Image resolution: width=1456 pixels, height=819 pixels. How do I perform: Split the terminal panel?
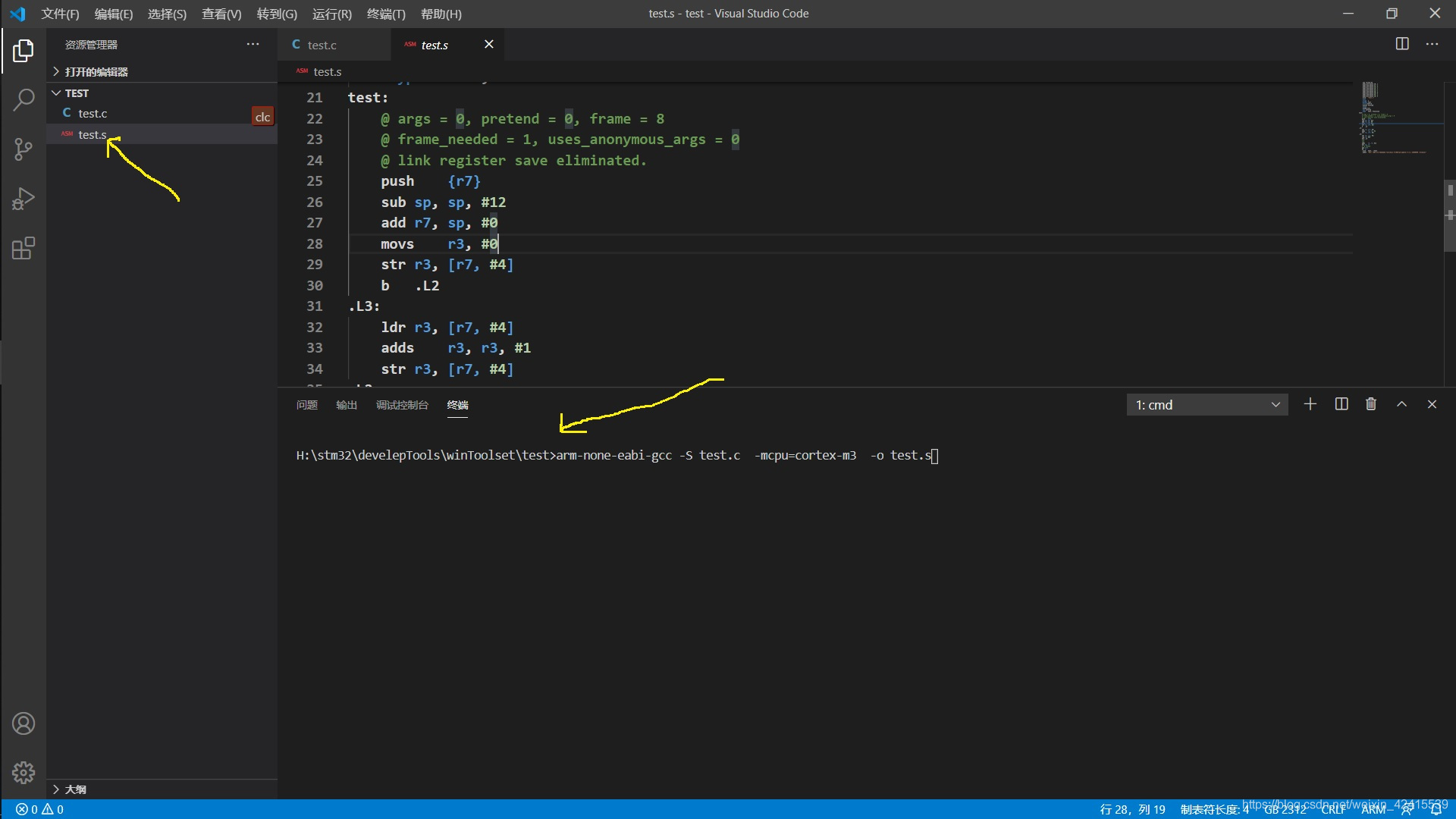(x=1341, y=404)
